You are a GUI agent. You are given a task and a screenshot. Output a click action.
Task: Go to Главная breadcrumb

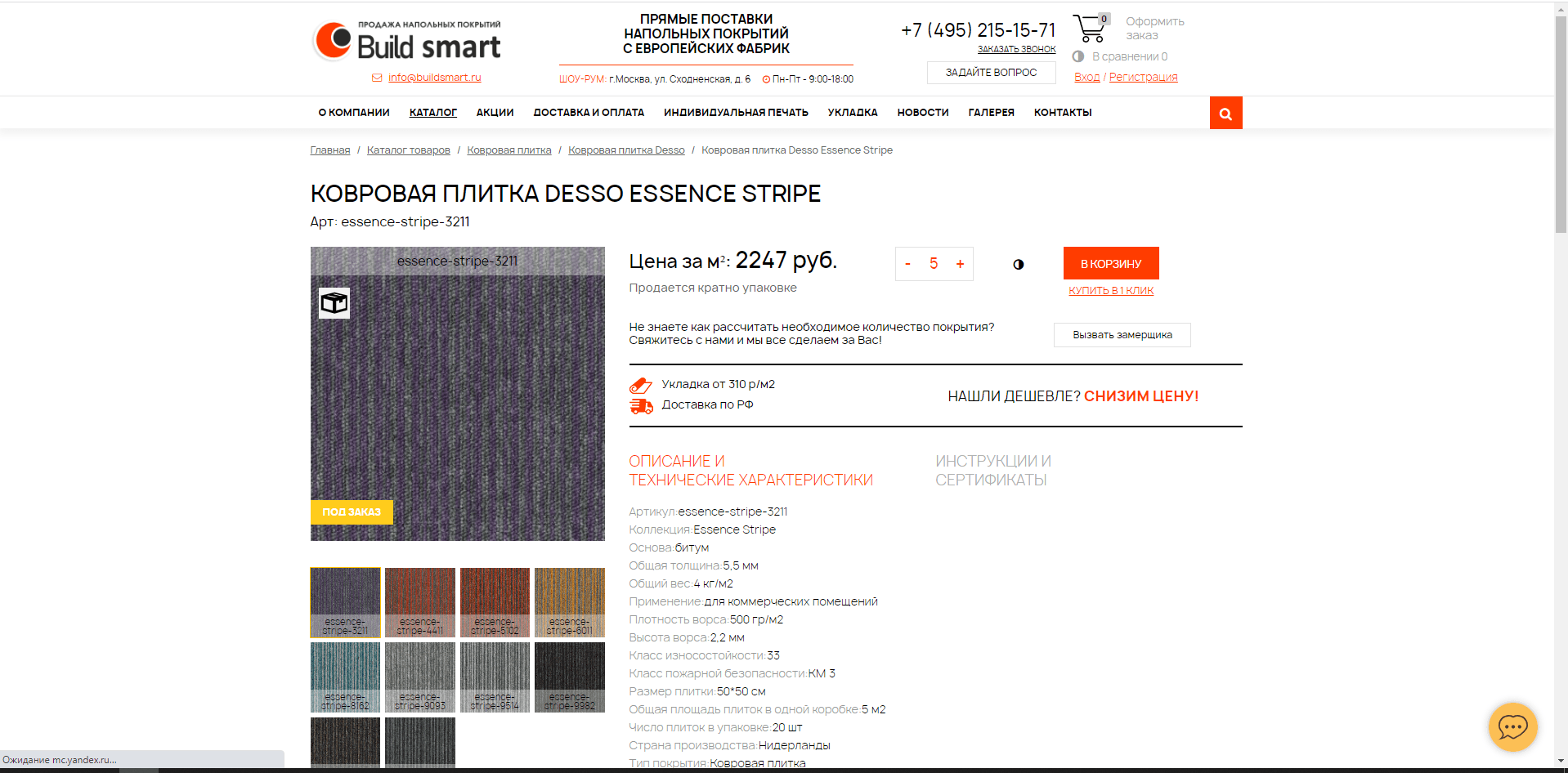[330, 150]
